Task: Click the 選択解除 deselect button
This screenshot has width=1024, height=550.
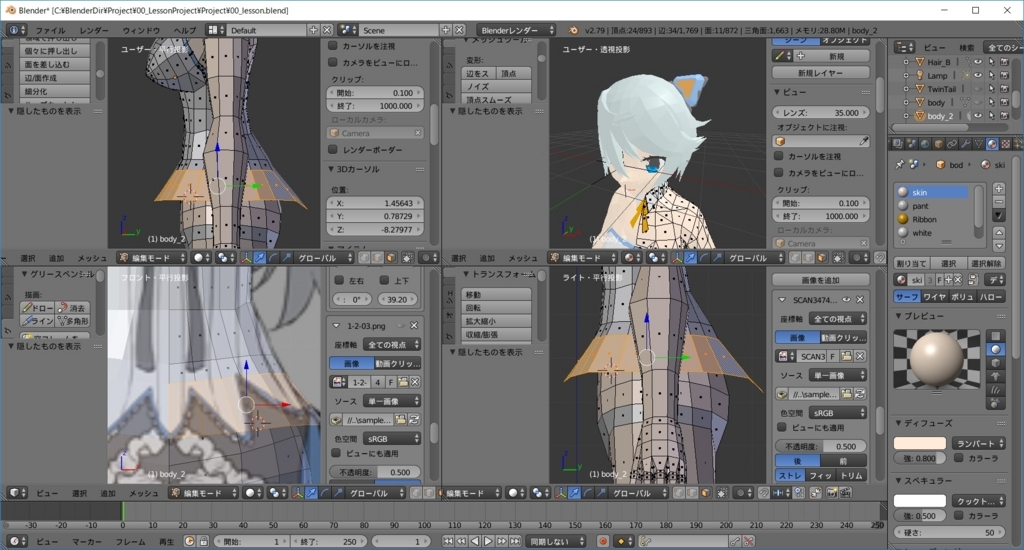Action: [986, 263]
